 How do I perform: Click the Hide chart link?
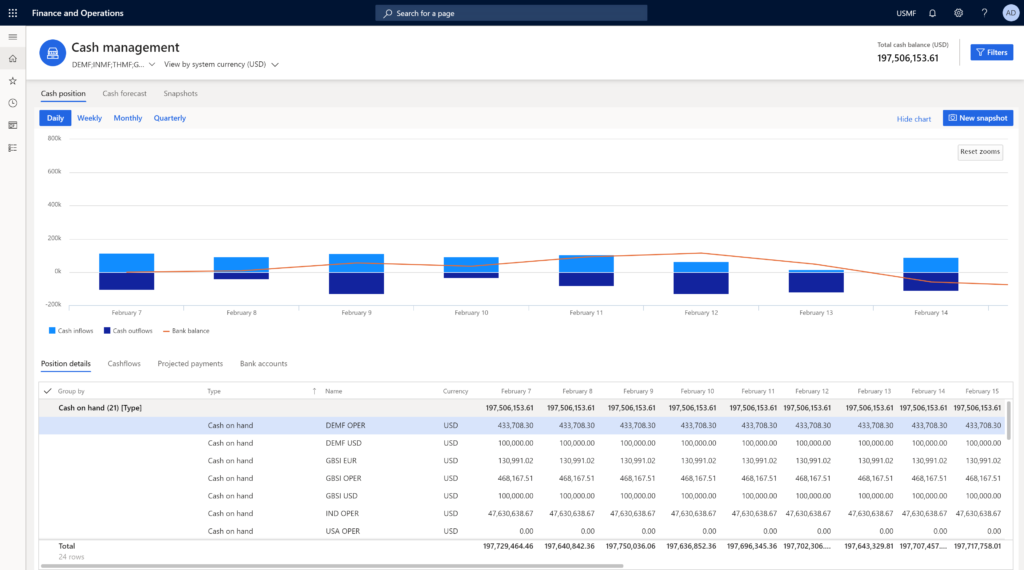coord(913,119)
